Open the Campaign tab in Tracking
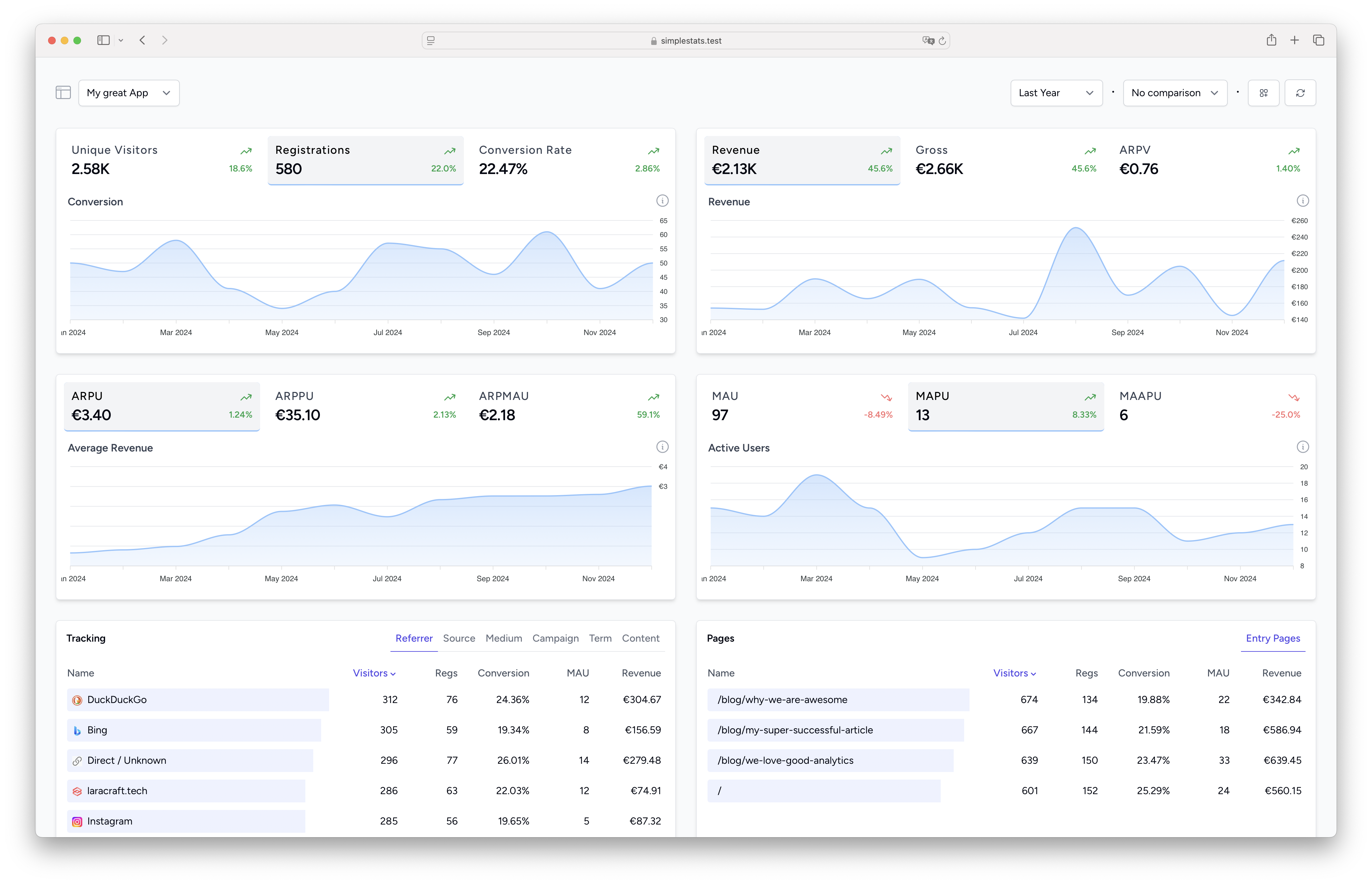 [555, 638]
